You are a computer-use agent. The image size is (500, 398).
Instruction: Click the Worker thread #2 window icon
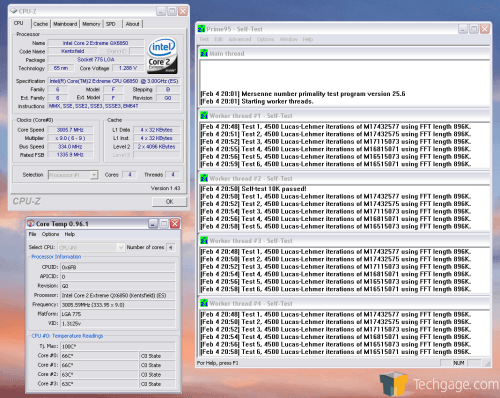(204, 178)
